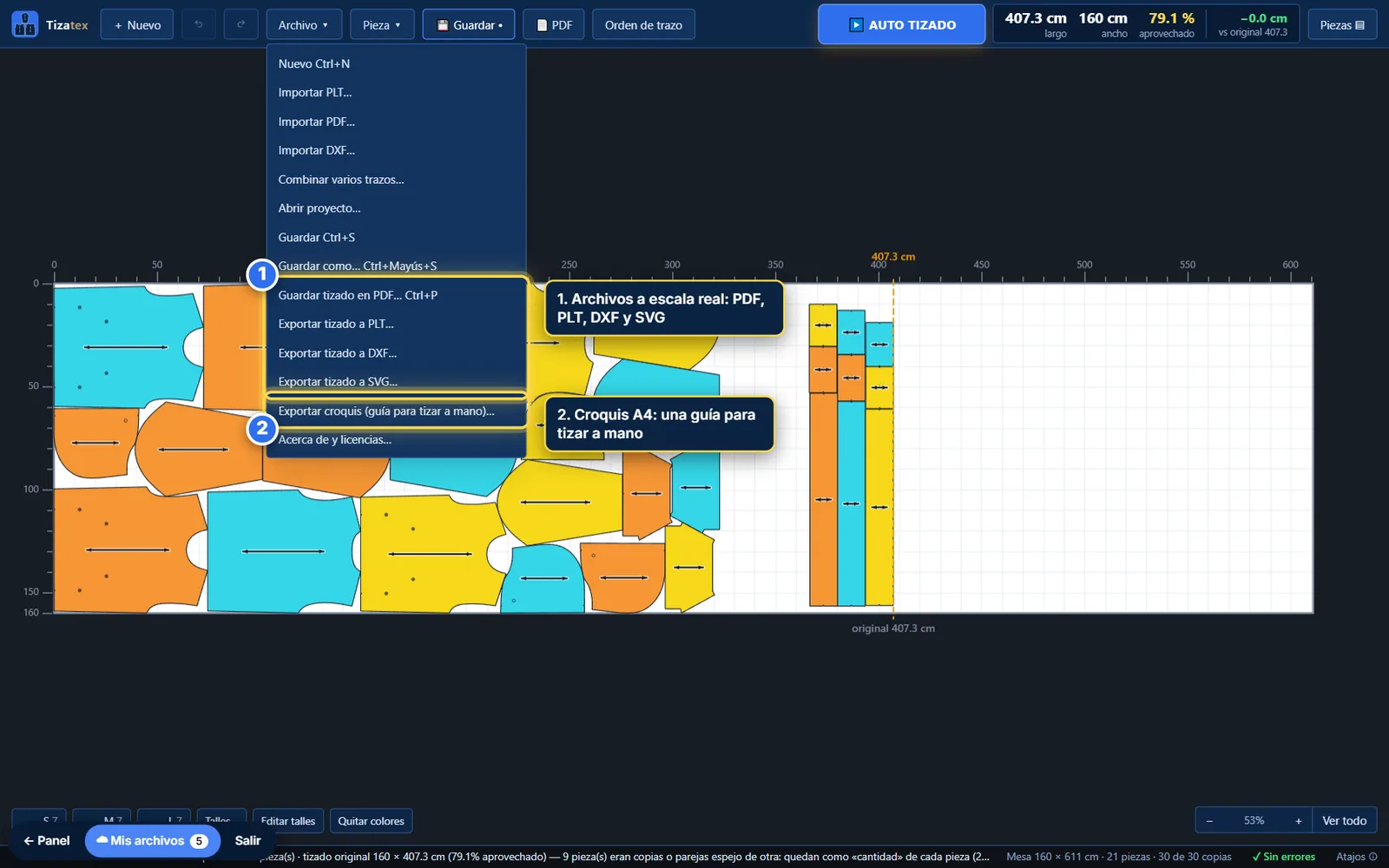This screenshot has height=868, width=1389.
Task: Open Acerca de y licencias...
Action: tap(397, 440)
